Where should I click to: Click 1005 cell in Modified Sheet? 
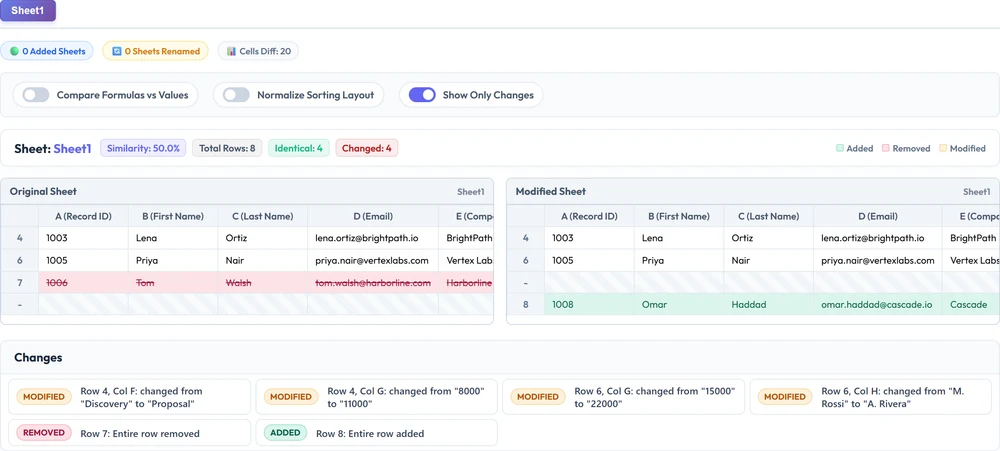(589, 260)
